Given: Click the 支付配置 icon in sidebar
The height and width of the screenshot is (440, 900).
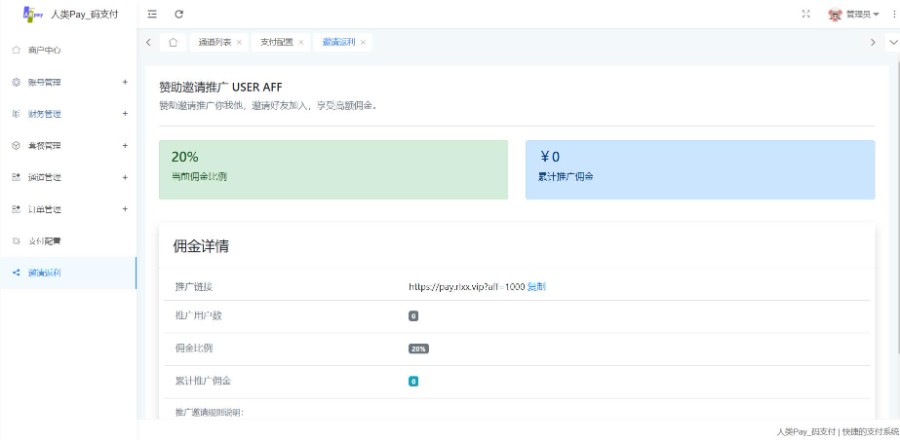Looking at the screenshot, I should [x=16, y=241].
